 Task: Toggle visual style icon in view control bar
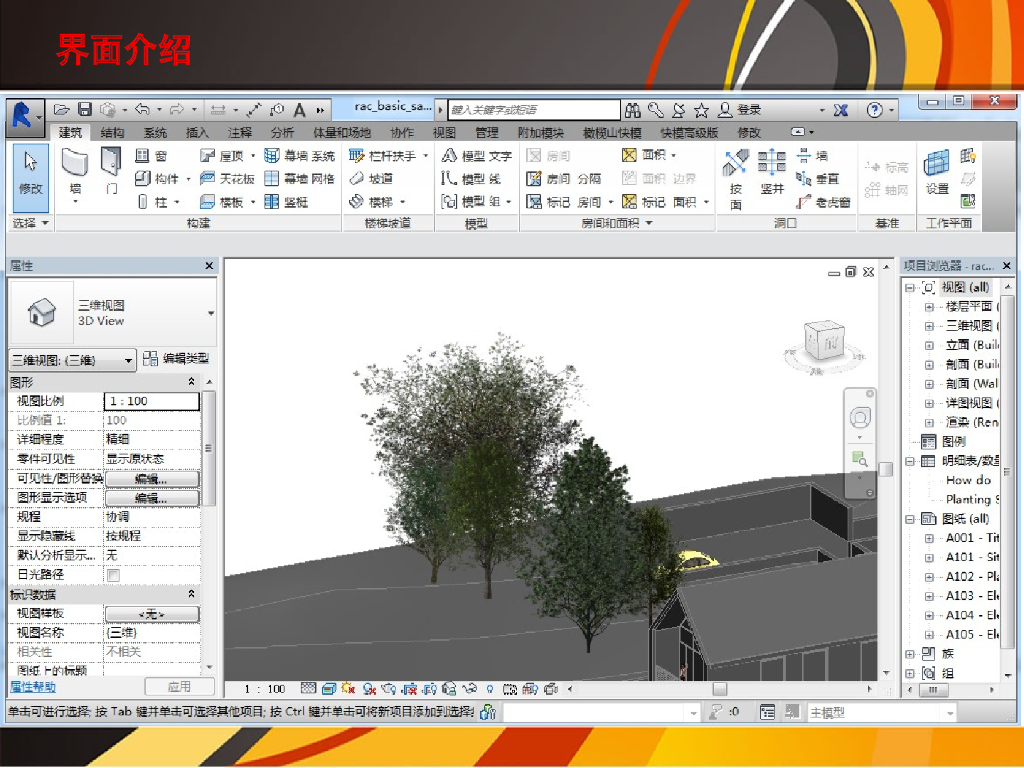[328, 689]
